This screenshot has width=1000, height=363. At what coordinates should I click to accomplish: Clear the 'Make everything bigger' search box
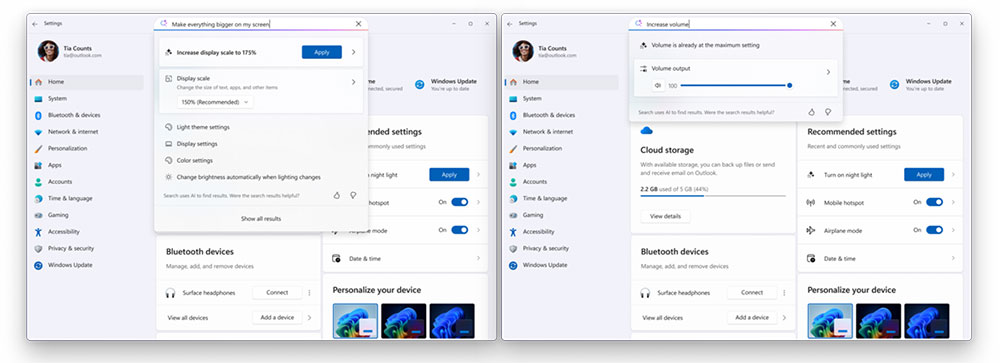pos(358,24)
